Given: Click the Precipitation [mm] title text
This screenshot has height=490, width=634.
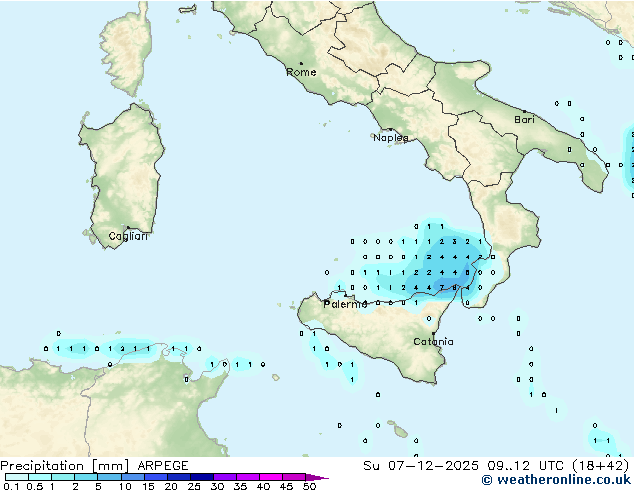Looking at the screenshot, I should [65, 466].
